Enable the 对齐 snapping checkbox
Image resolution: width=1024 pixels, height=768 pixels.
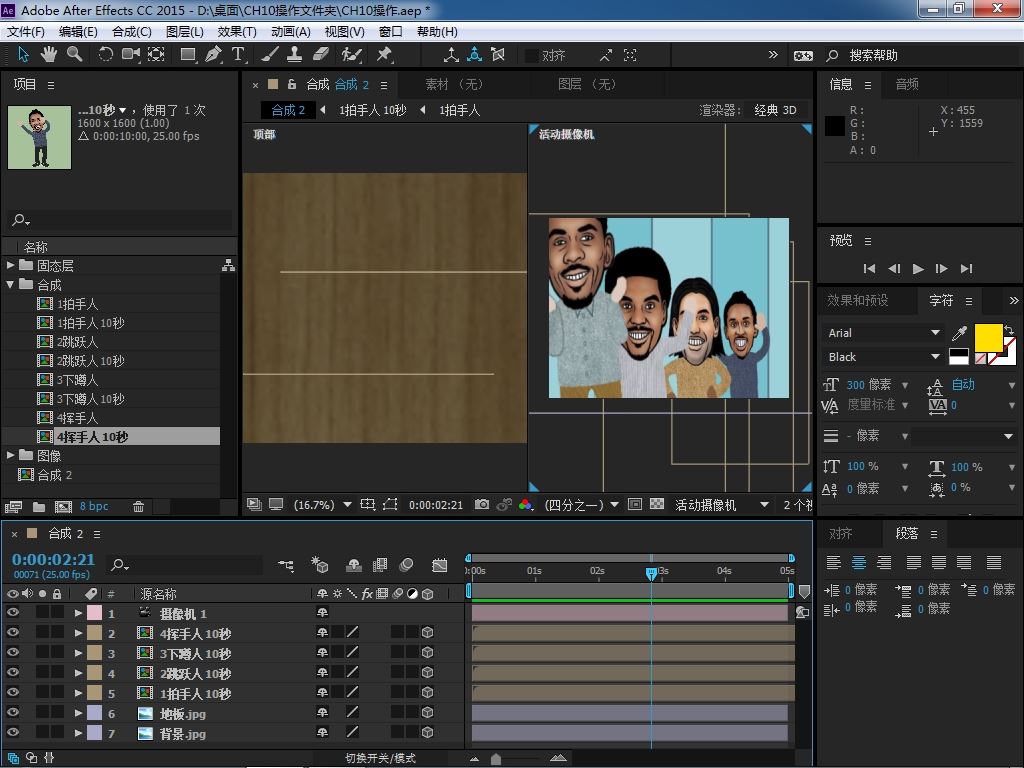532,55
